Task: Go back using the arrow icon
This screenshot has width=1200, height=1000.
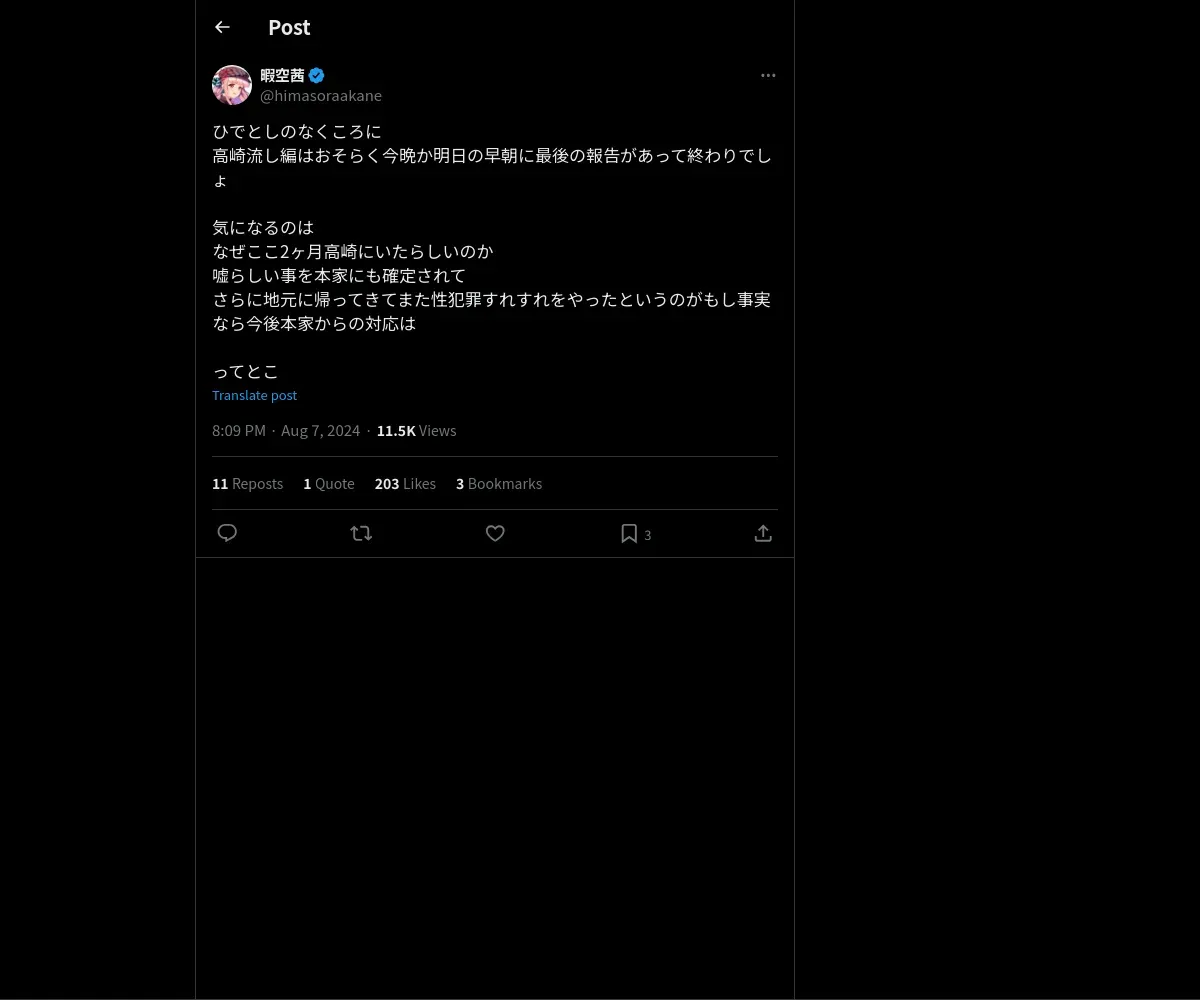Action: point(222,27)
